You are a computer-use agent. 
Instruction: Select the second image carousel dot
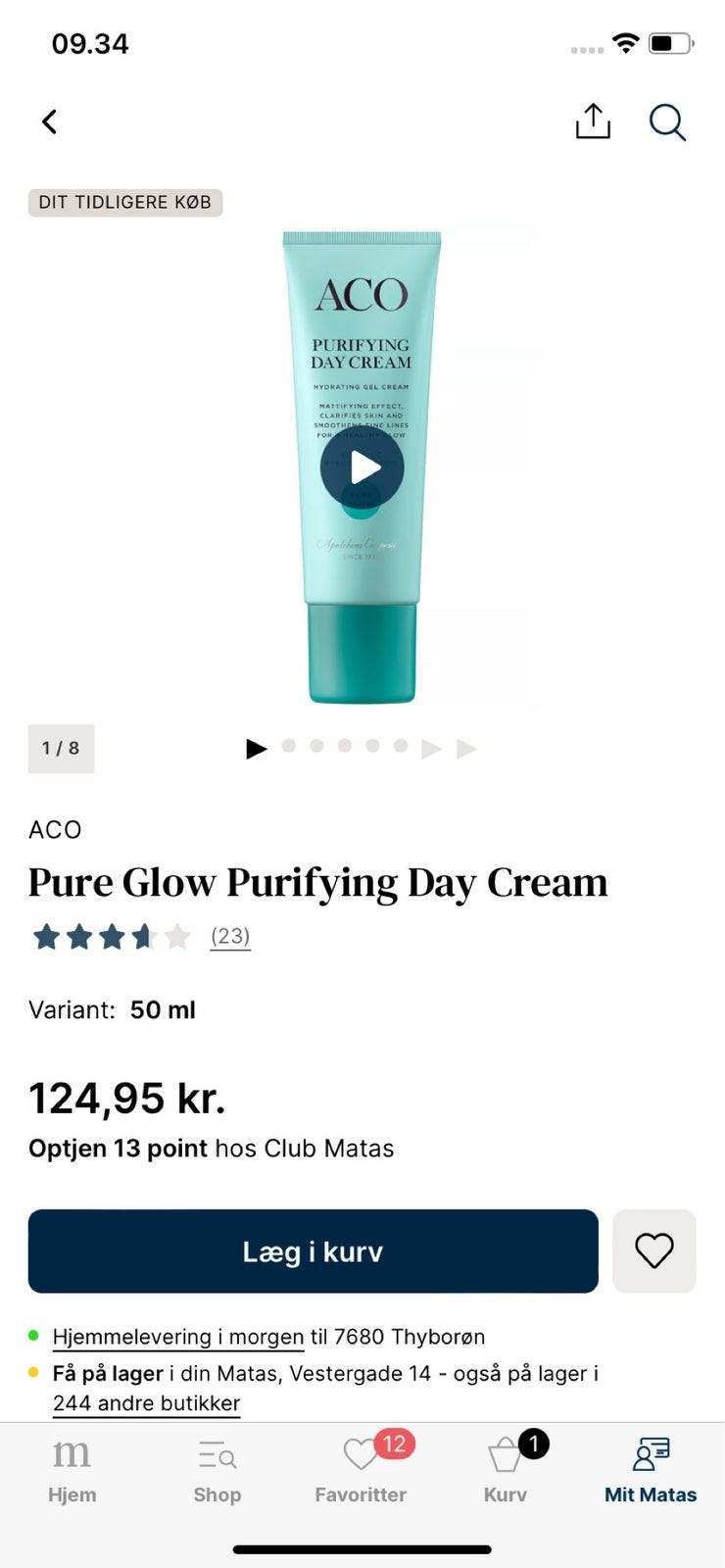[x=316, y=746]
